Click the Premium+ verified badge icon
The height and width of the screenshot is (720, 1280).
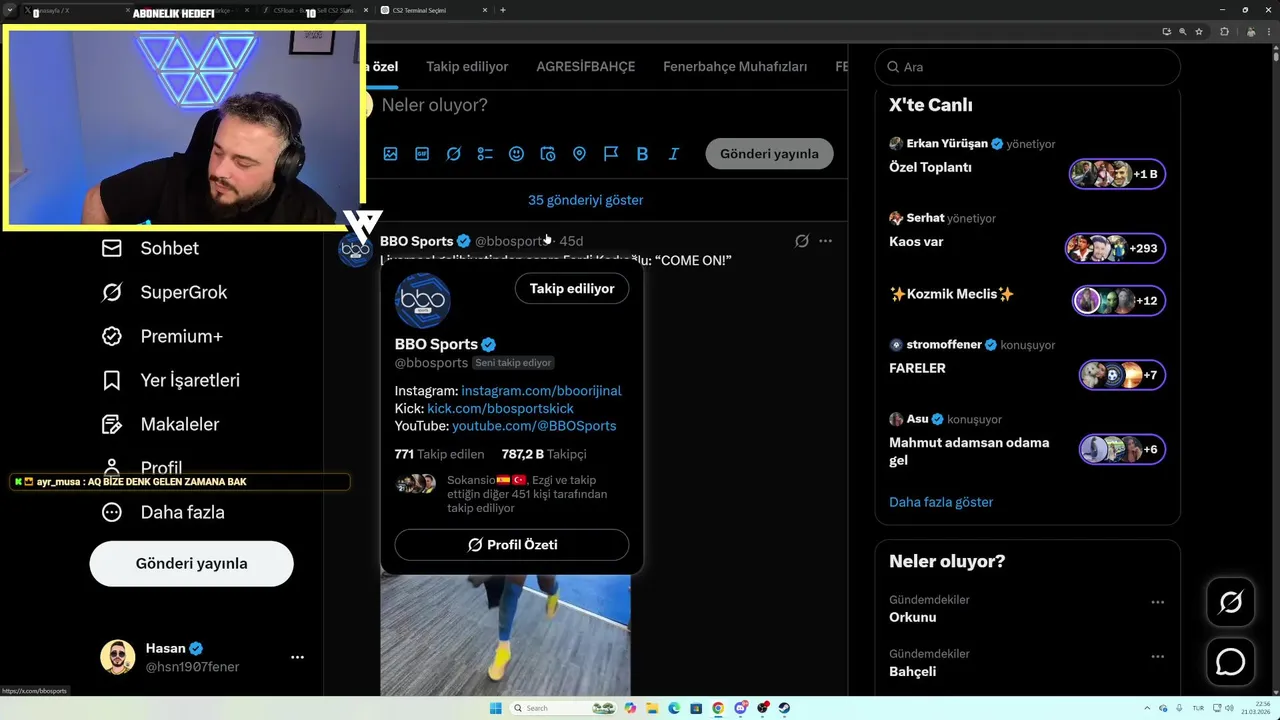tap(112, 336)
